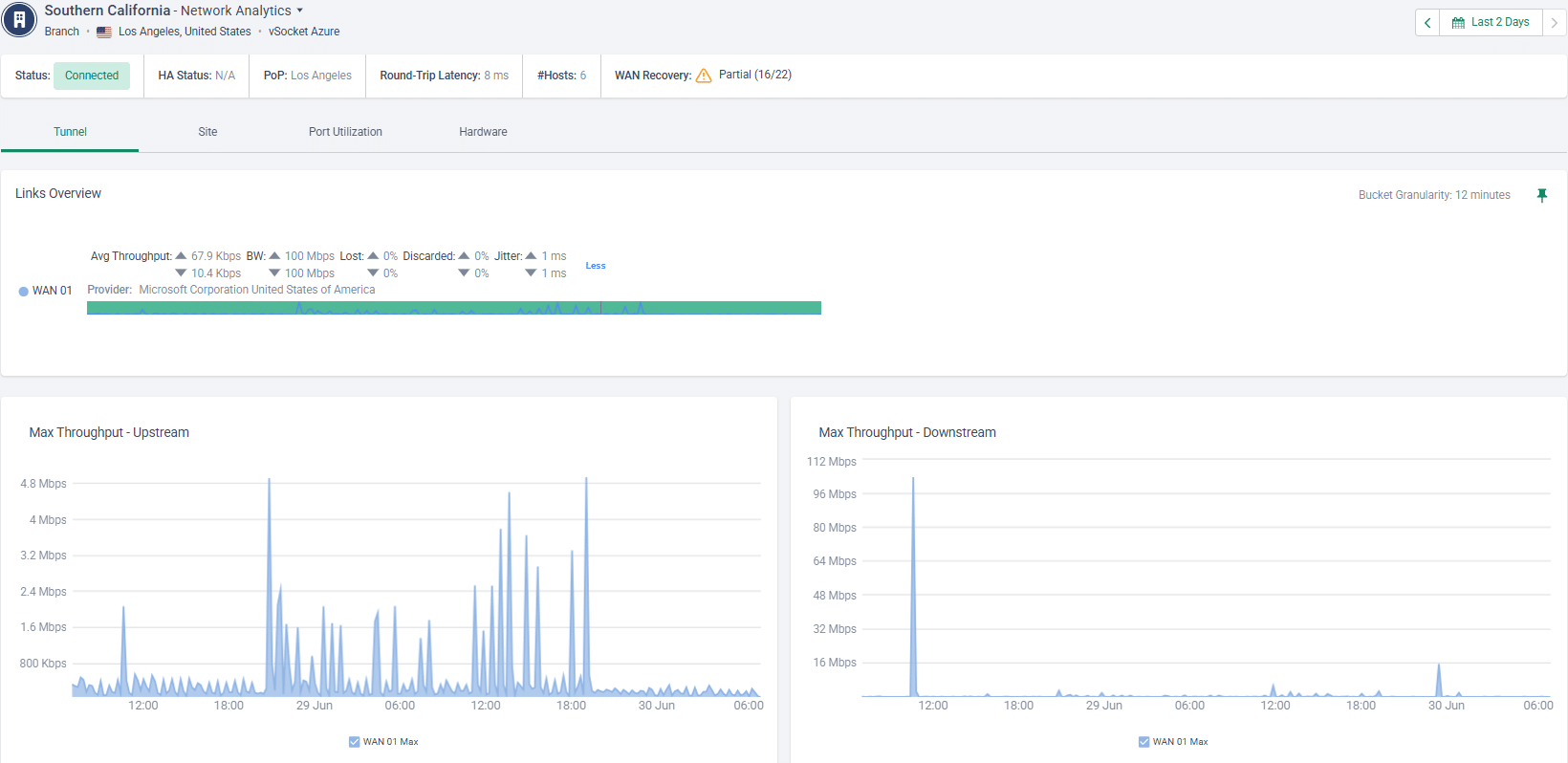Click the Round-Trip Latency 8 ms value
The height and width of the screenshot is (763, 1568).
496,76
